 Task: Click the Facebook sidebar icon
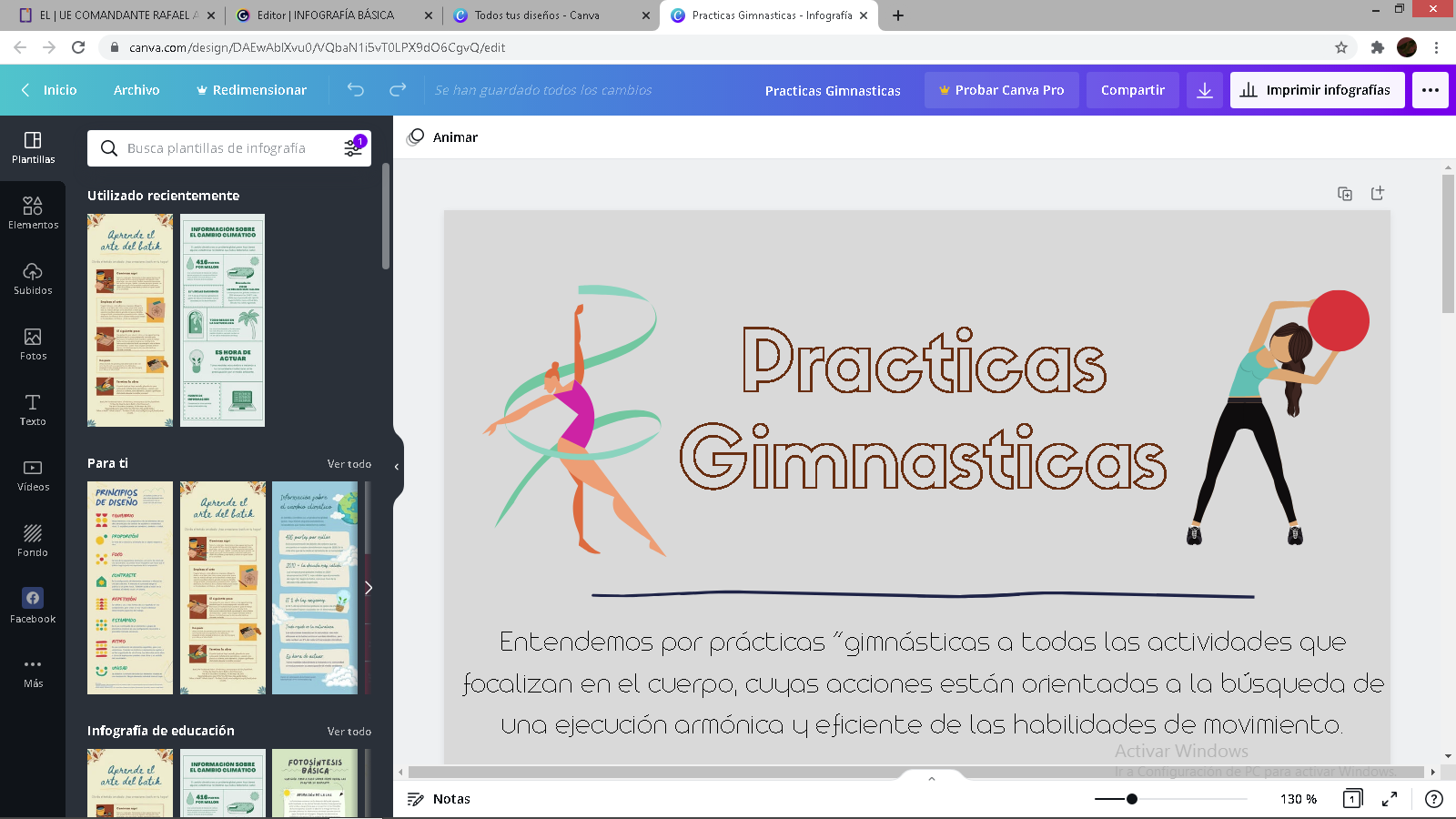coord(33,604)
